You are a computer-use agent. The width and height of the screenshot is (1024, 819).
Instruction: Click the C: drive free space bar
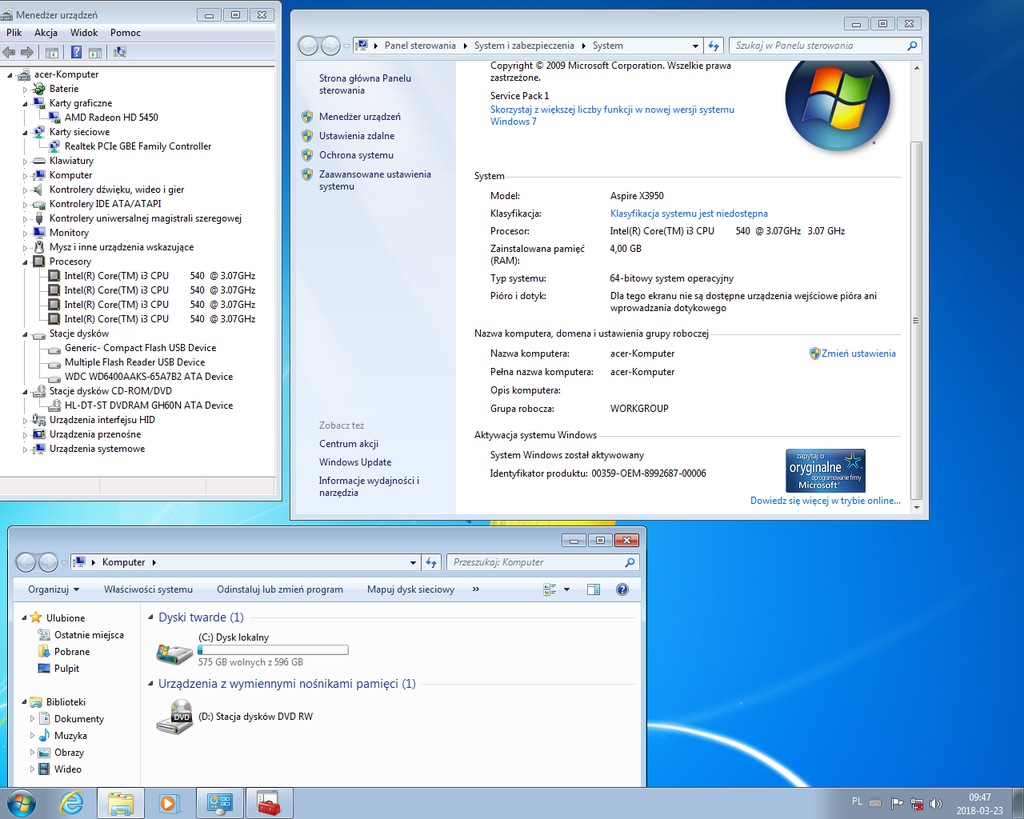click(273, 650)
